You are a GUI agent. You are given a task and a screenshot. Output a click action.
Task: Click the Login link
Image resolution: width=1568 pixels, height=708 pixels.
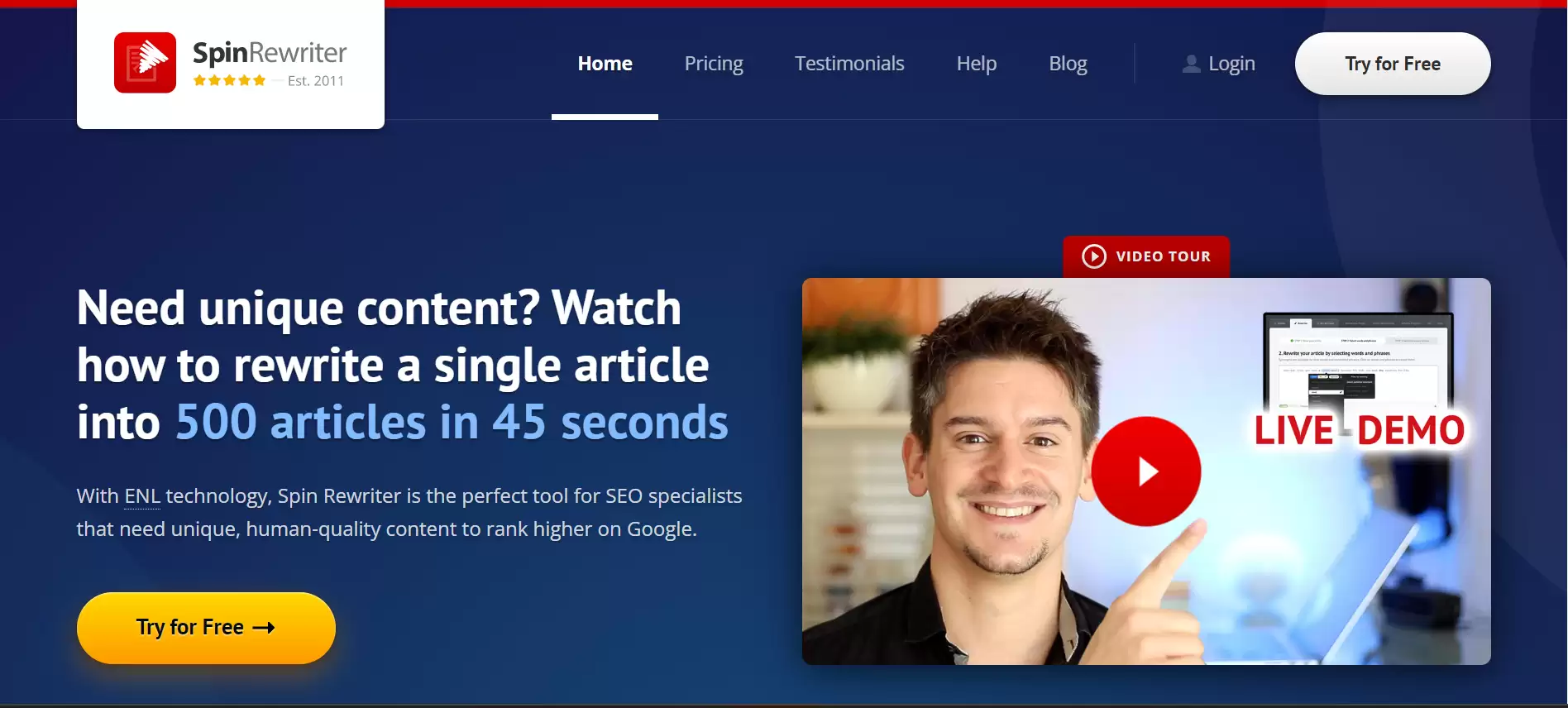1231,64
